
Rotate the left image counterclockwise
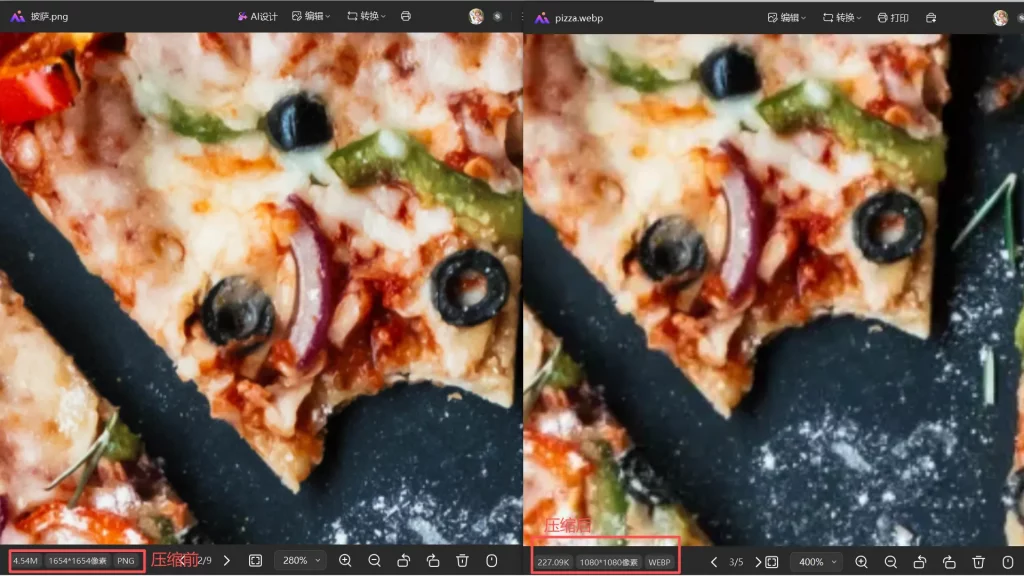404,561
